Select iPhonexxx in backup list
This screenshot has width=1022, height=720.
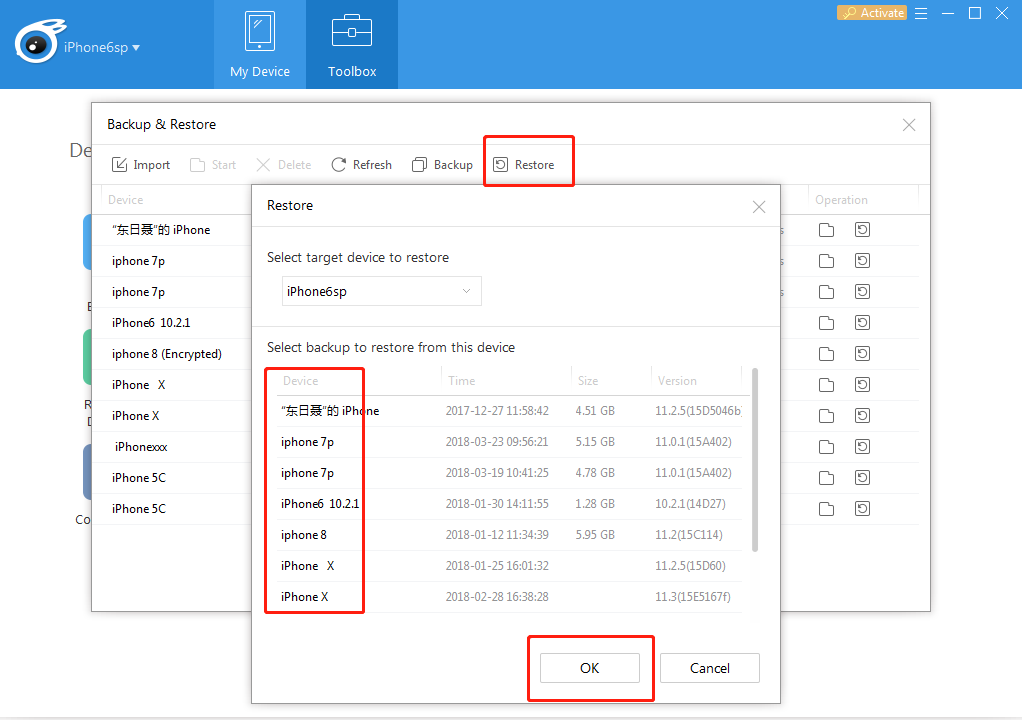[x=141, y=447]
